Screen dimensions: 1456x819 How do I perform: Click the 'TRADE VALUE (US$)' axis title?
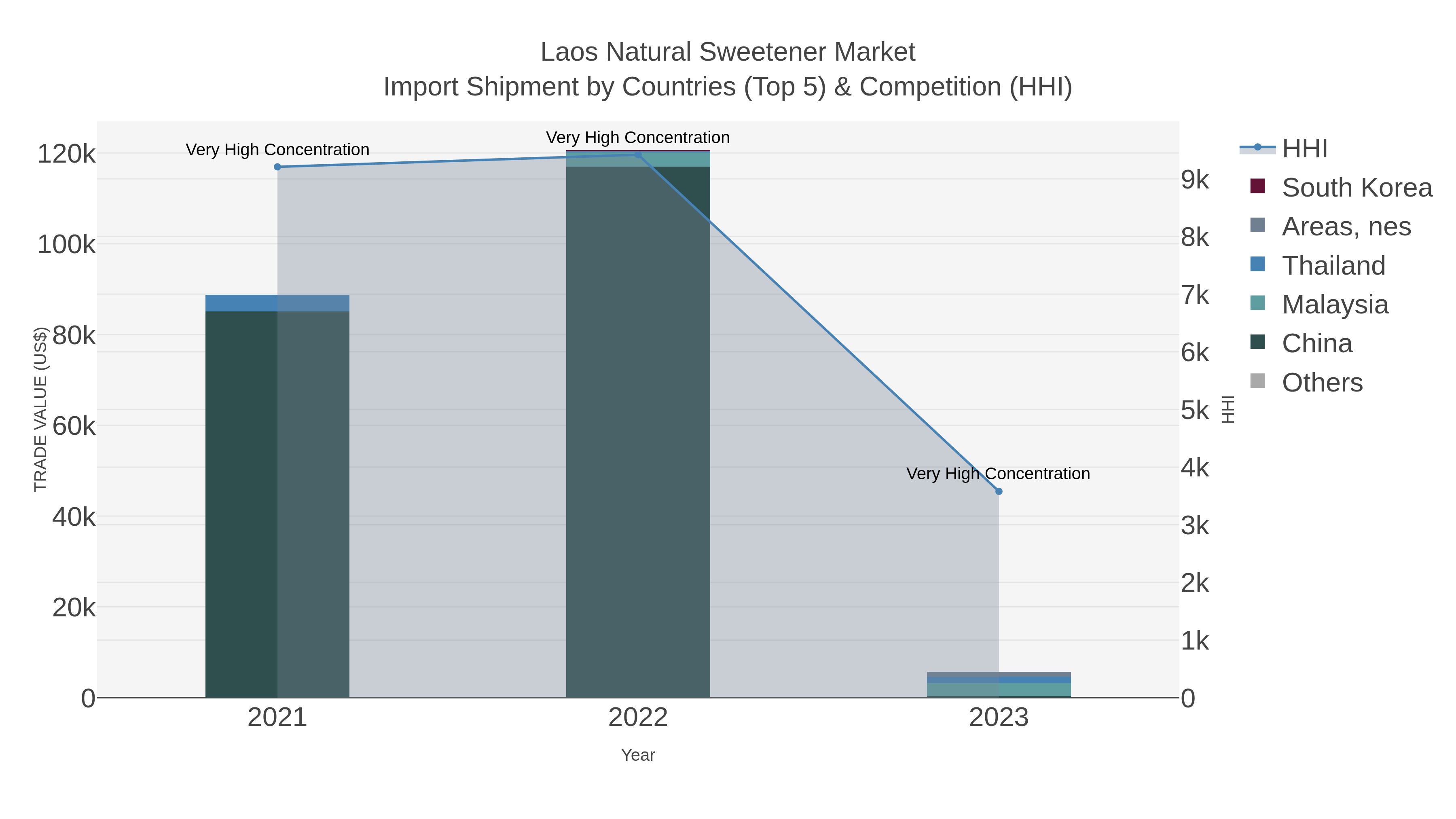coord(41,409)
